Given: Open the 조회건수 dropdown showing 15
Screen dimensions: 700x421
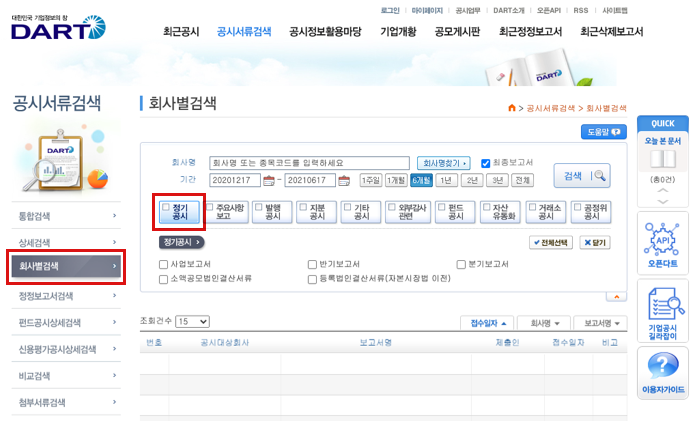Looking at the screenshot, I should (x=192, y=322).
